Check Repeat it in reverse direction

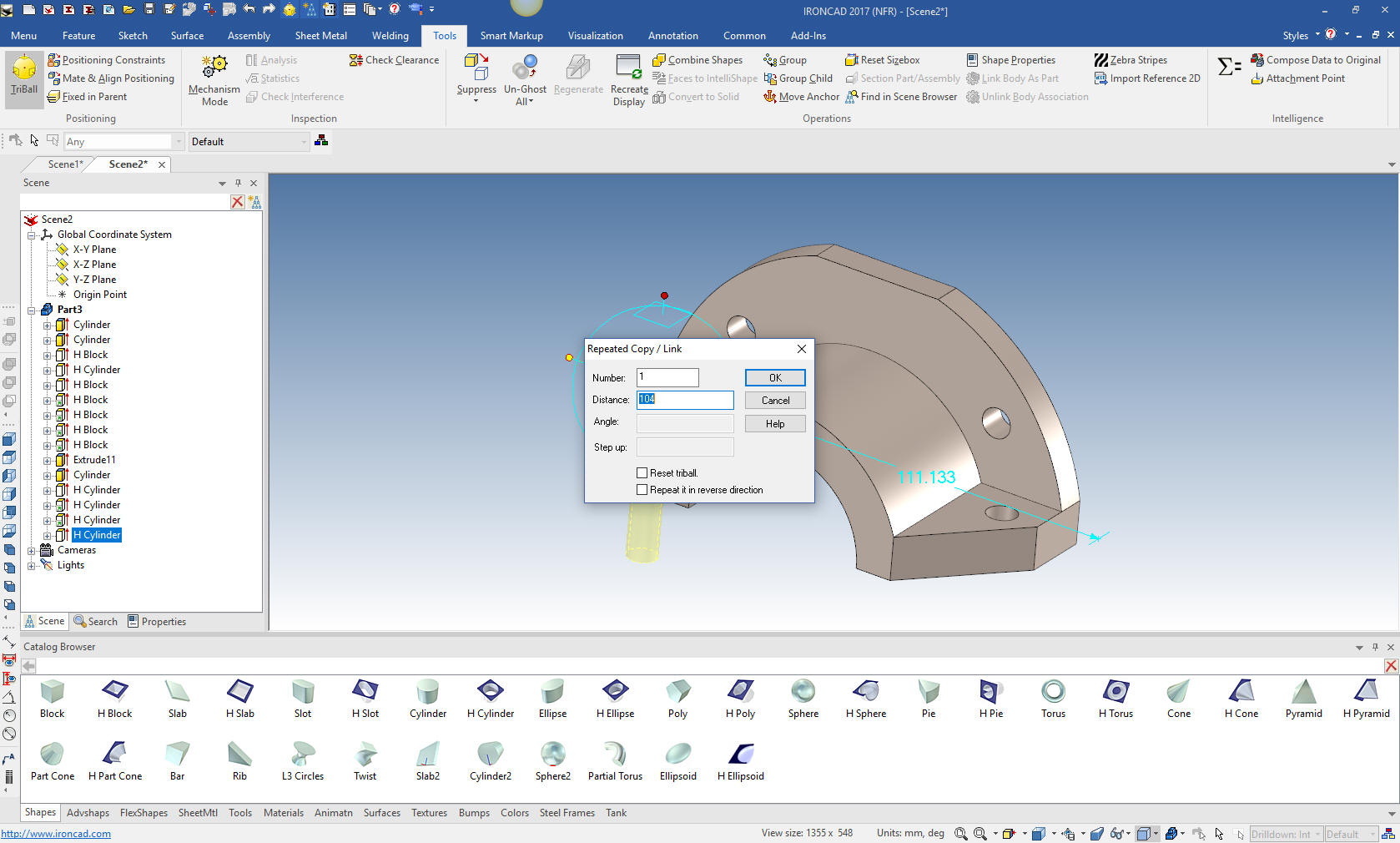click(642, 490)
